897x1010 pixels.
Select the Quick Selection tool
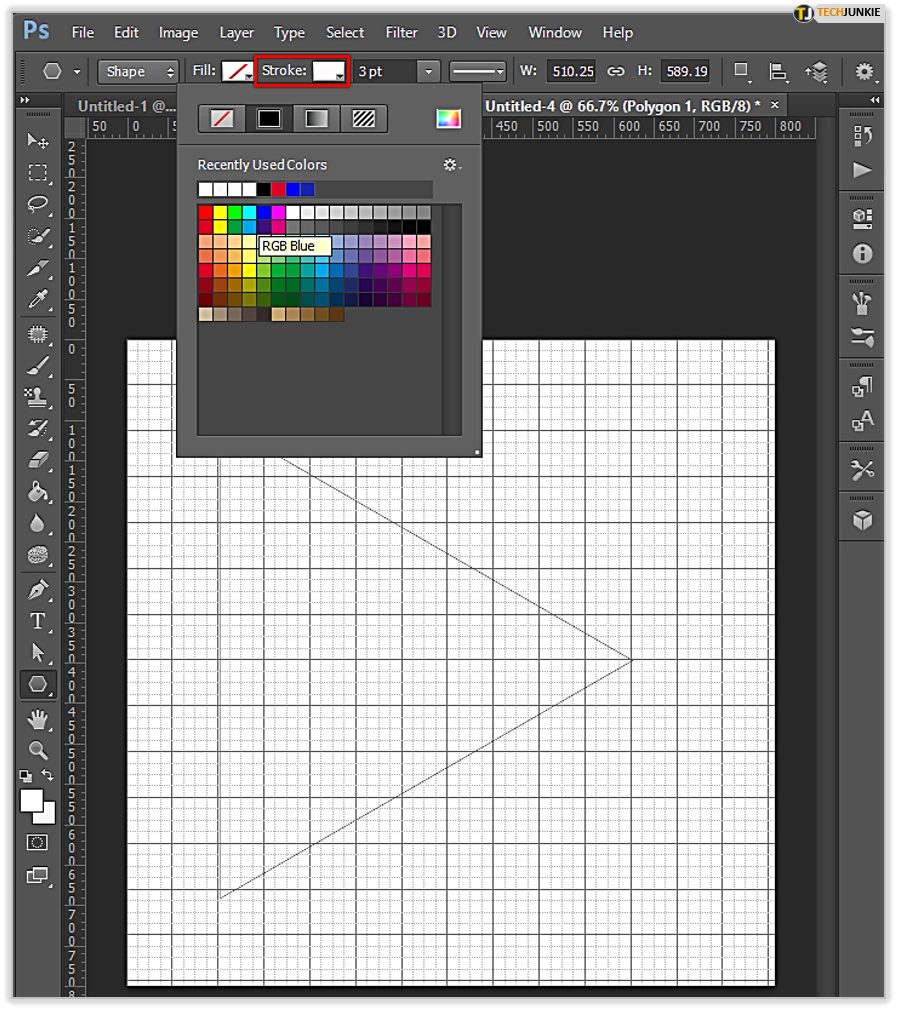[37, 236]
